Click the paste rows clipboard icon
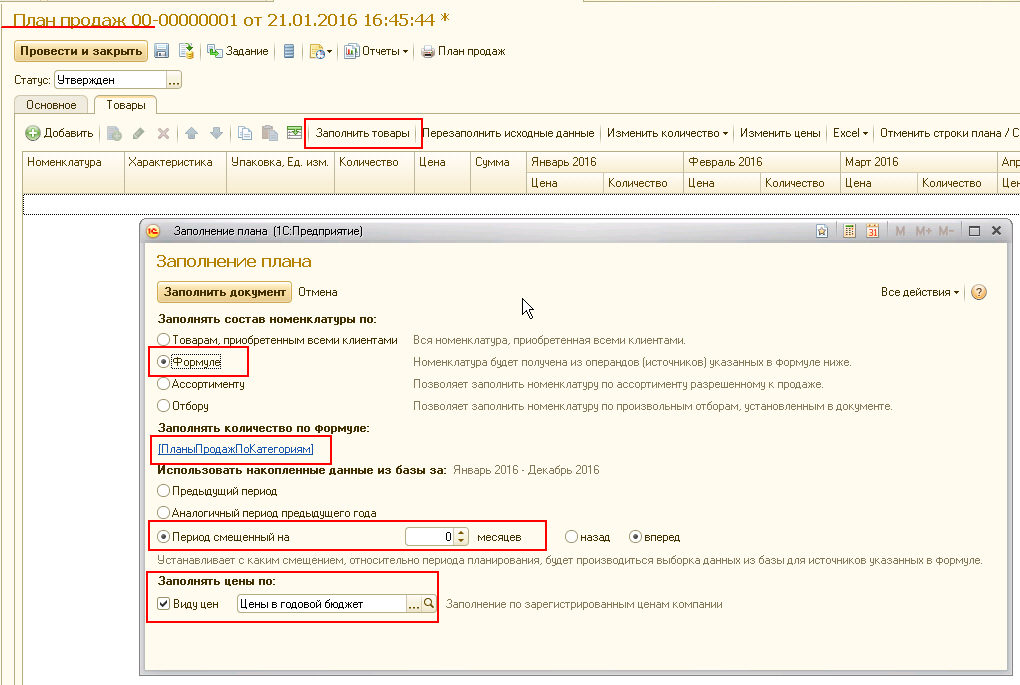This screenshot has height=685, width=1020. point(269,133)
